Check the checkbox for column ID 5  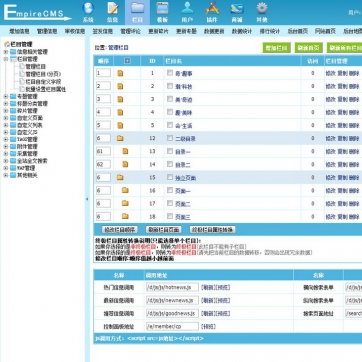pyautogui.click(x=170, y=125)
